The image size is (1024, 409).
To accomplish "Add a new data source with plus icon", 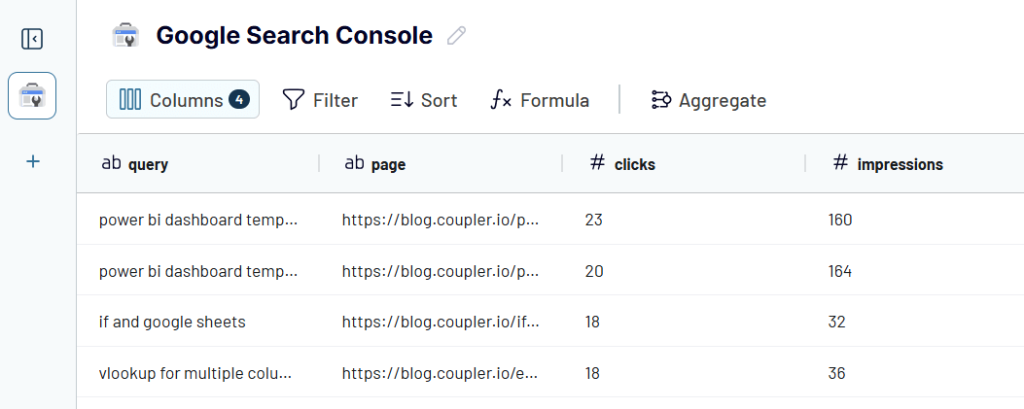I will (32, 160).
